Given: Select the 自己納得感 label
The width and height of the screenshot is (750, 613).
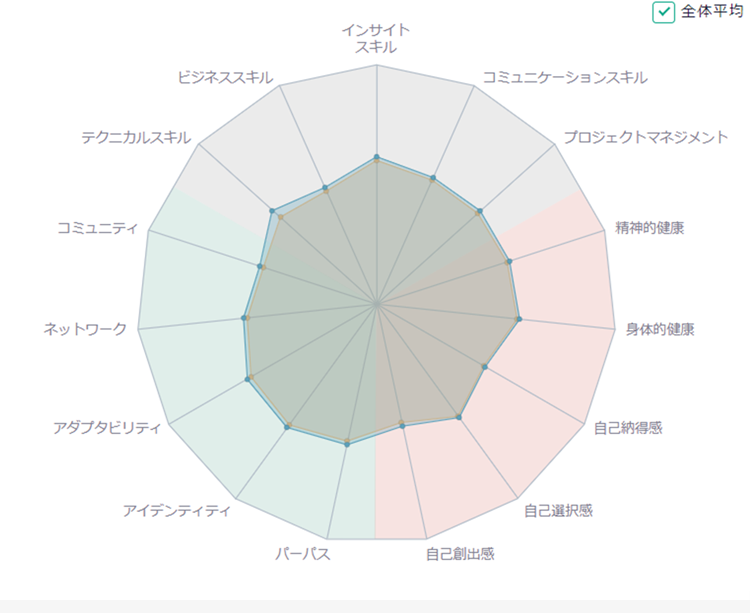Looking at the screenshot, I should (628, 427).
